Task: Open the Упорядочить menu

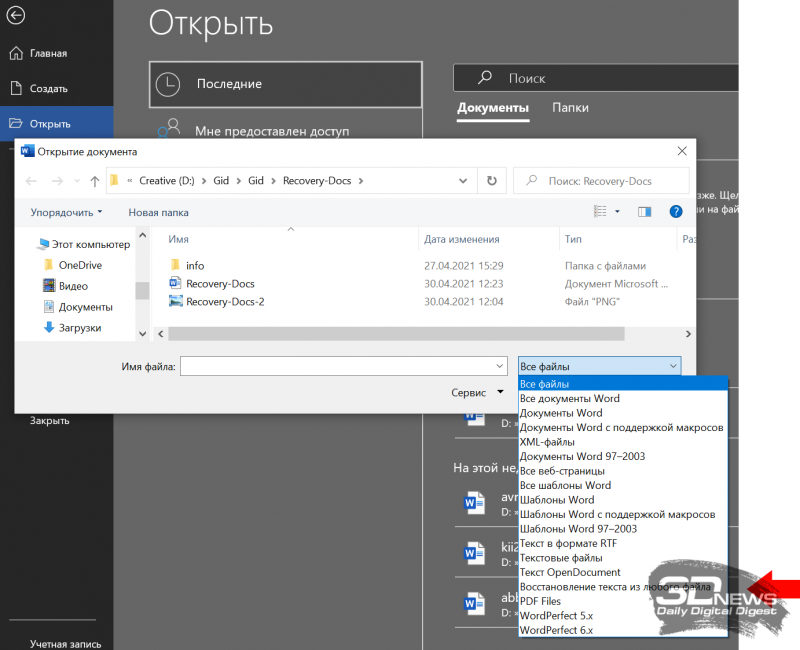Action: [x=66, y=212]
